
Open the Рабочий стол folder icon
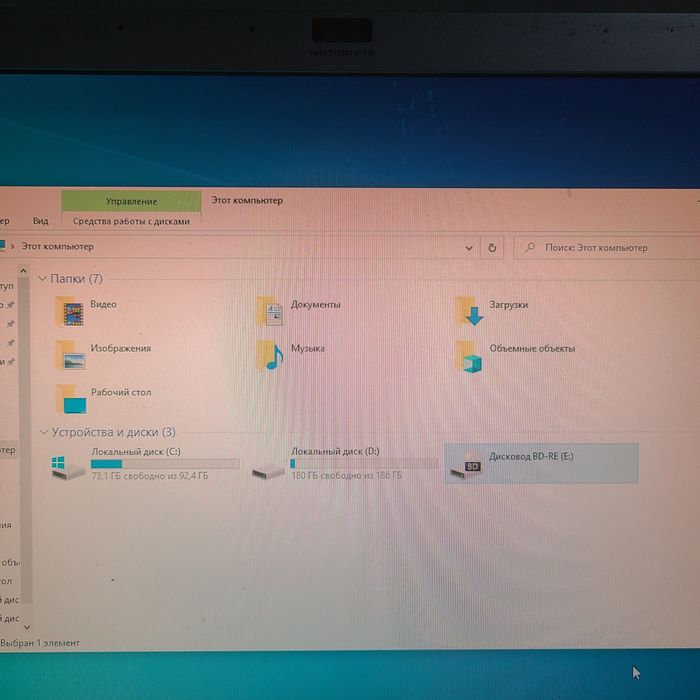pos(71,399)
